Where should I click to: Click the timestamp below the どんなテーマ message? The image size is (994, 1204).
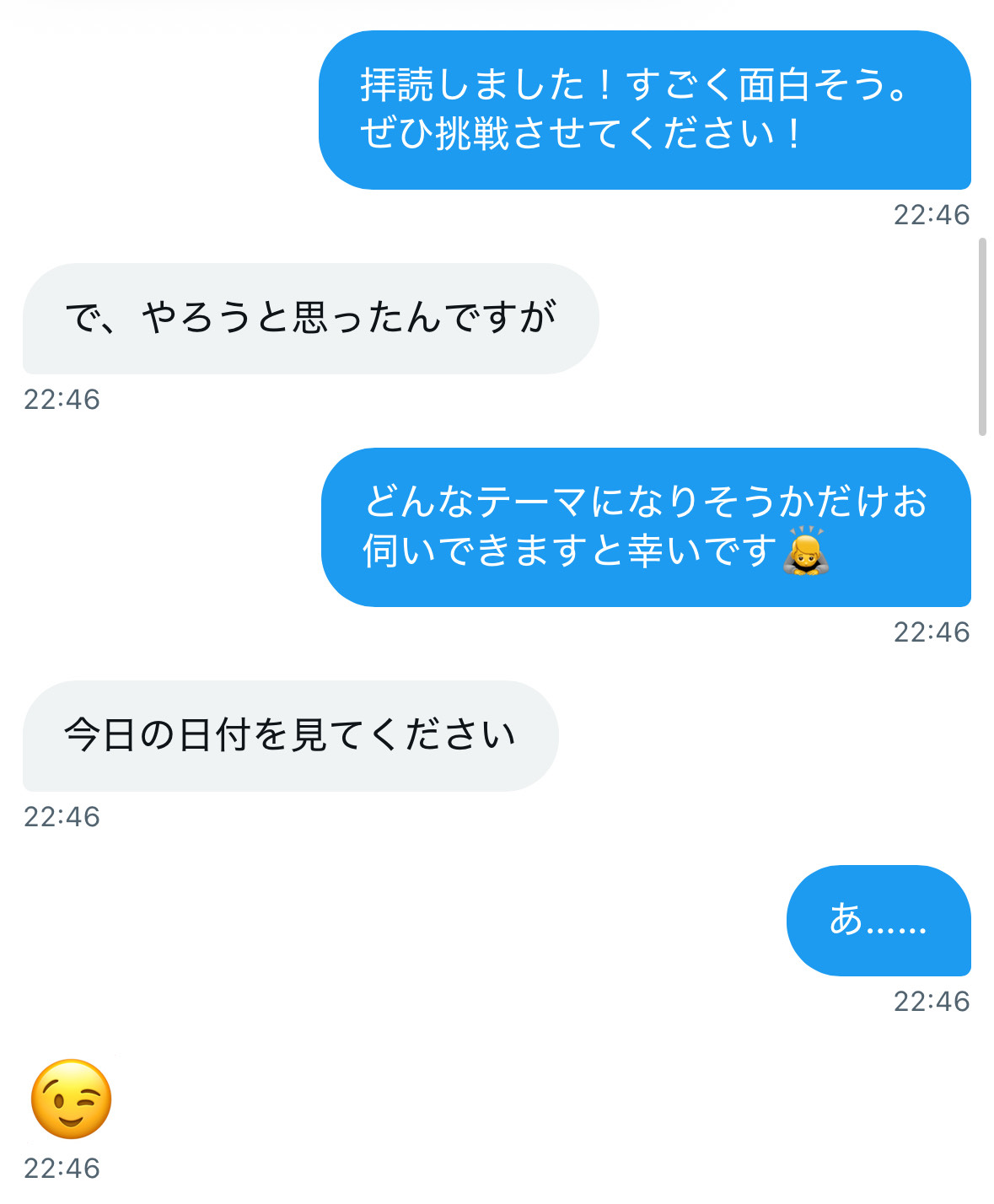click(931, 632)
